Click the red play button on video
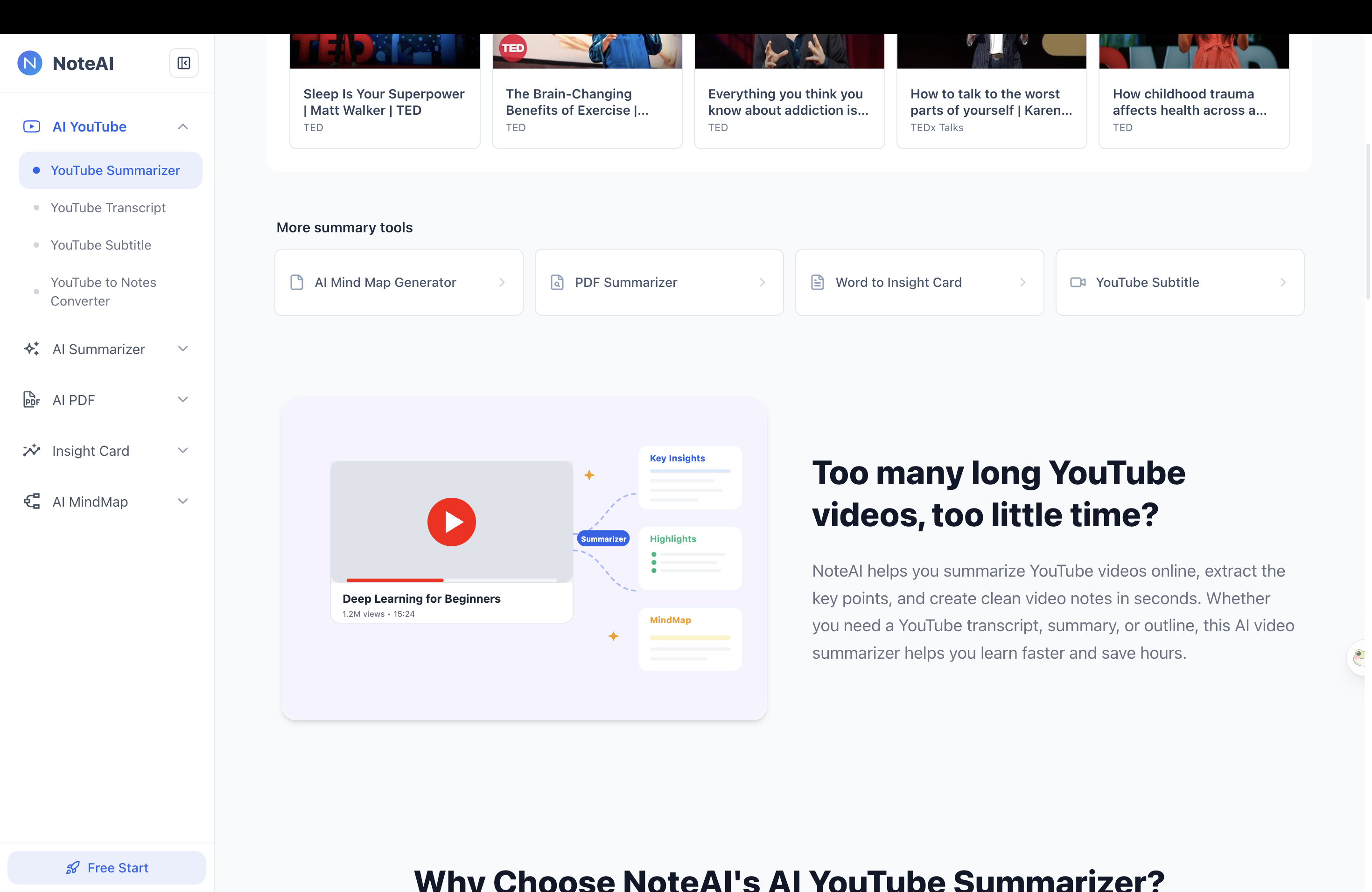The image size is (1372, 892). [451, 522]
